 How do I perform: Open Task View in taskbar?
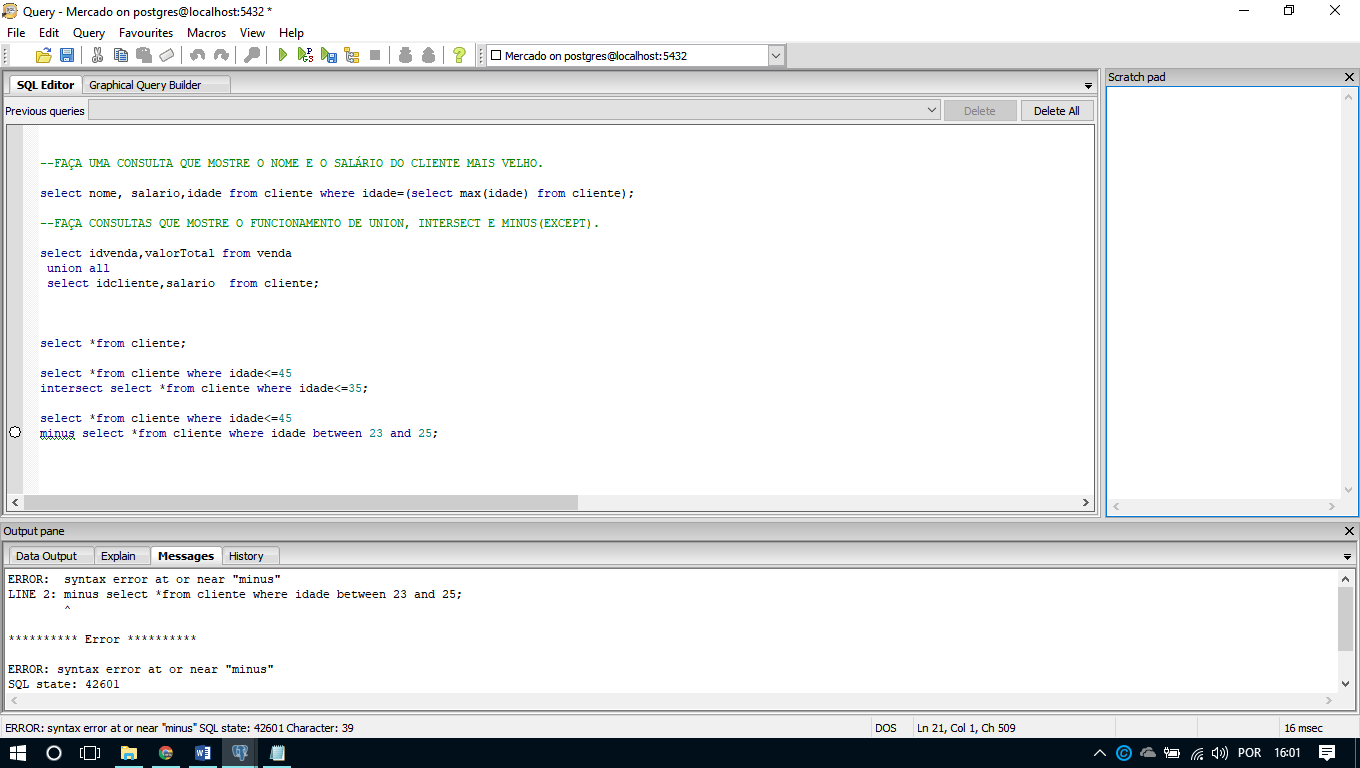click(90, 753)
